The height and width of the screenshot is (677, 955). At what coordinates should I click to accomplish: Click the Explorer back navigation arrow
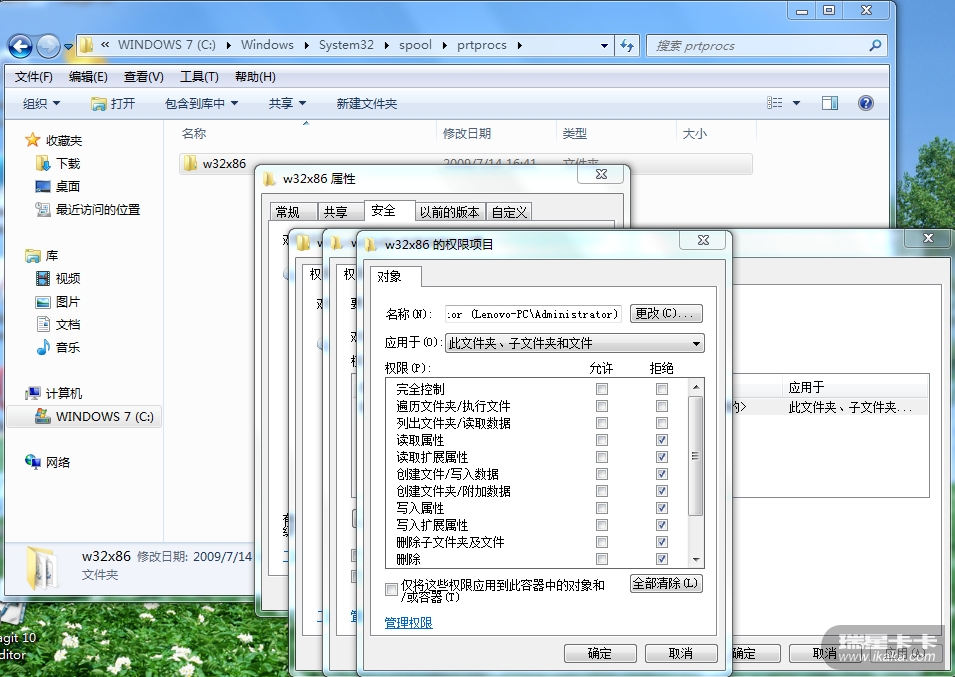[x=20, y=45]
